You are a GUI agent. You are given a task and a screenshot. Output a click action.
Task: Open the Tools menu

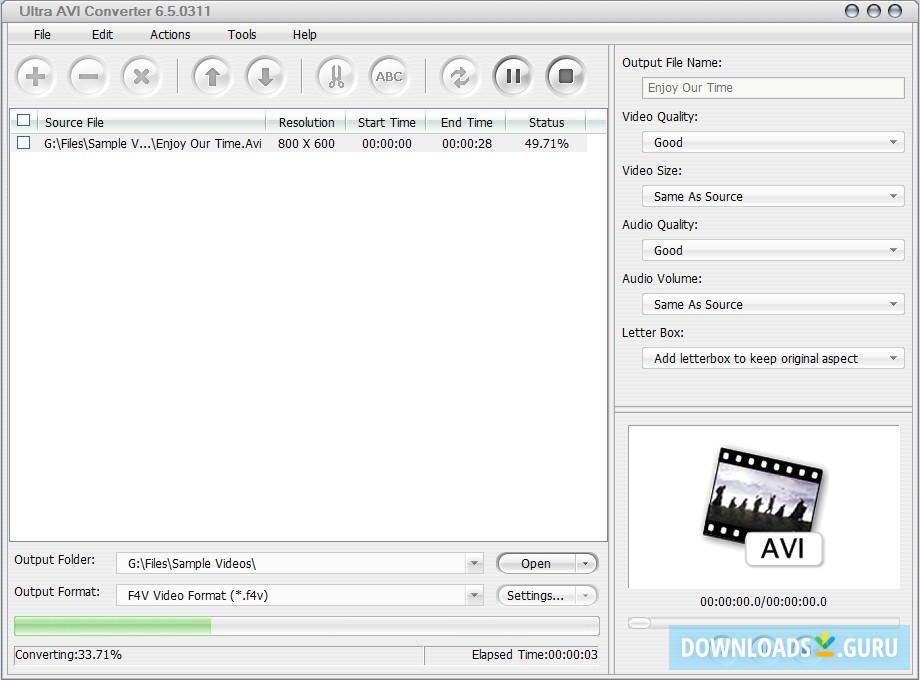pyautogui.click(x=241, y=34)
